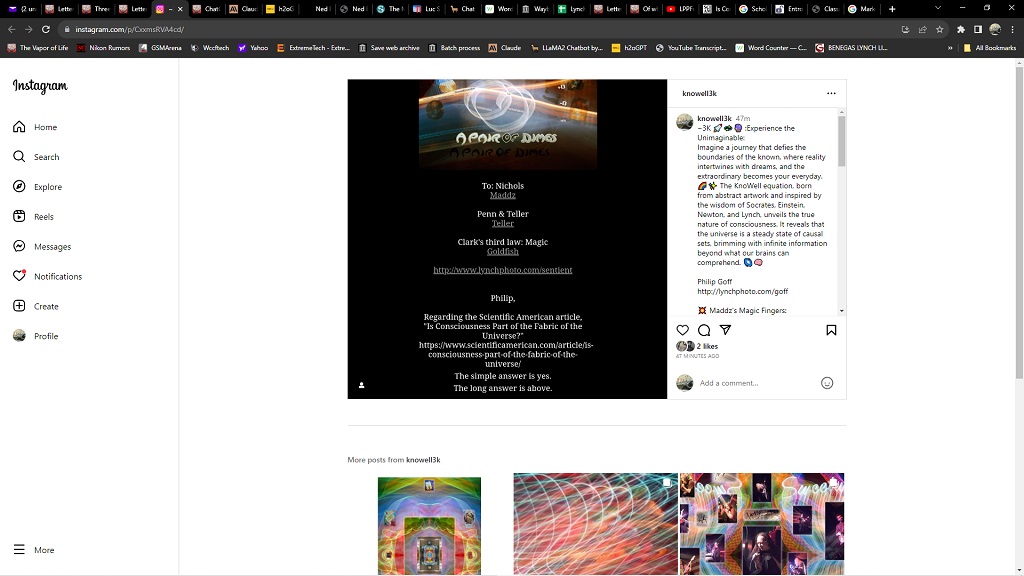This screenshot has height=576, width=1024.
Task: Click knowell3k avatar beside caption
Action: click(684, 122)
